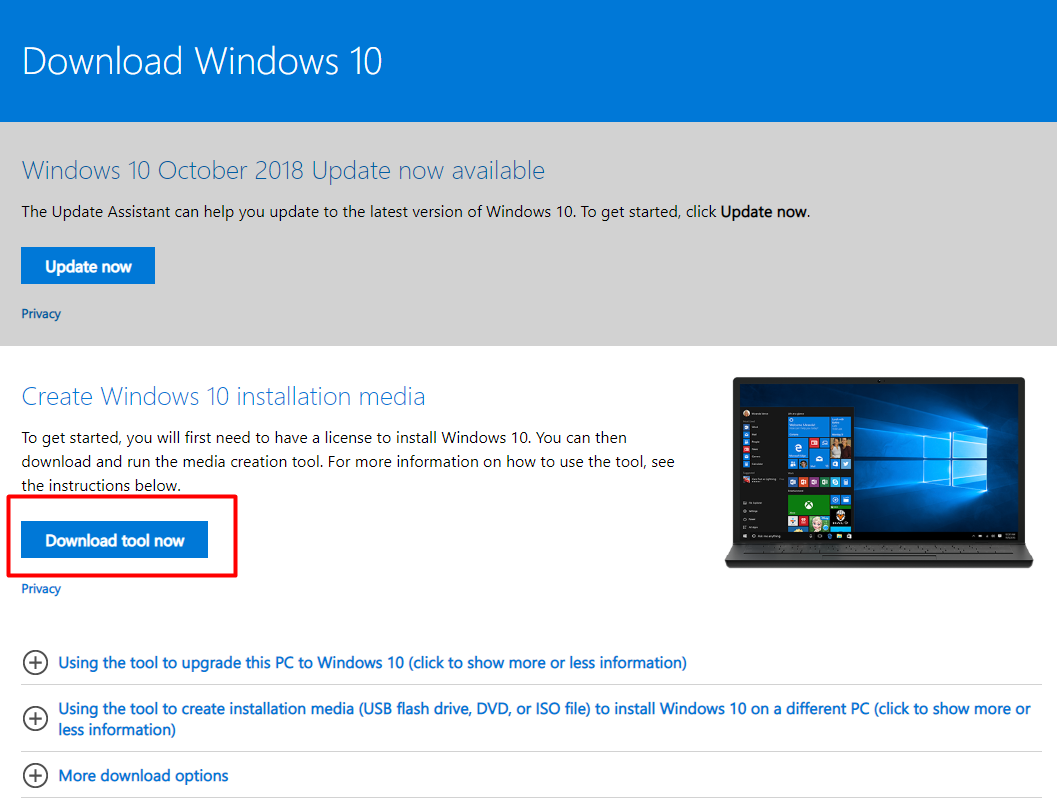
Task: Expand plus icon for create installation media section
Action: [35, 718]
